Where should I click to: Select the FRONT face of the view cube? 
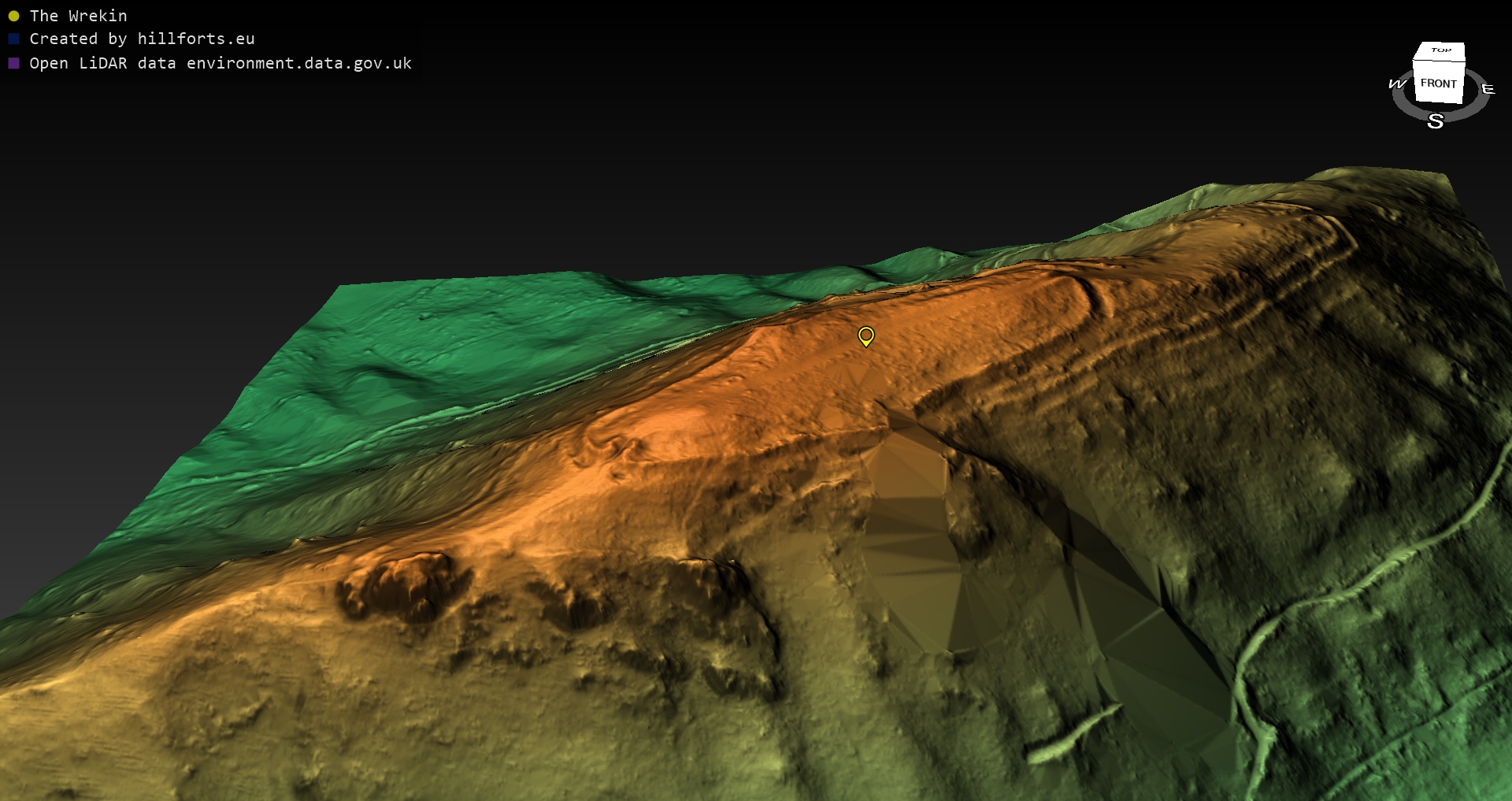1438,83
